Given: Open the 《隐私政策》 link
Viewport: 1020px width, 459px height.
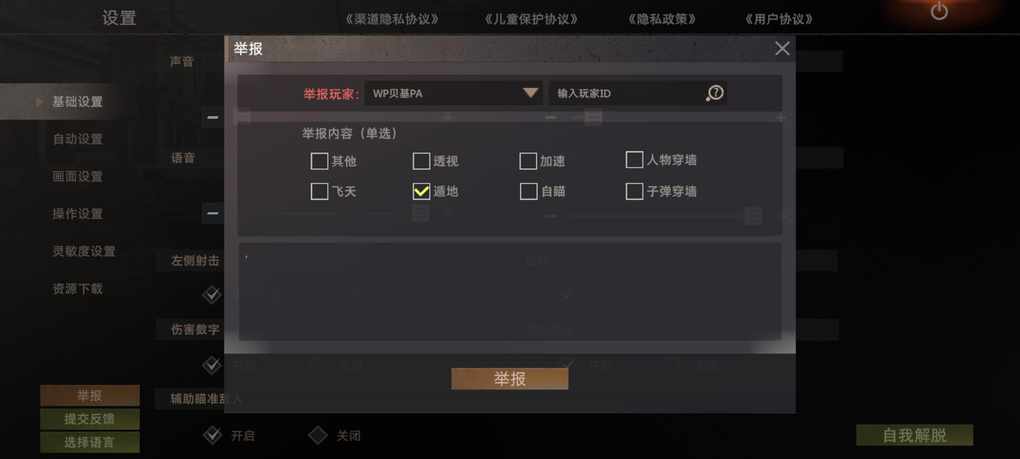Looking at the screenshot, I should (662, 19).
